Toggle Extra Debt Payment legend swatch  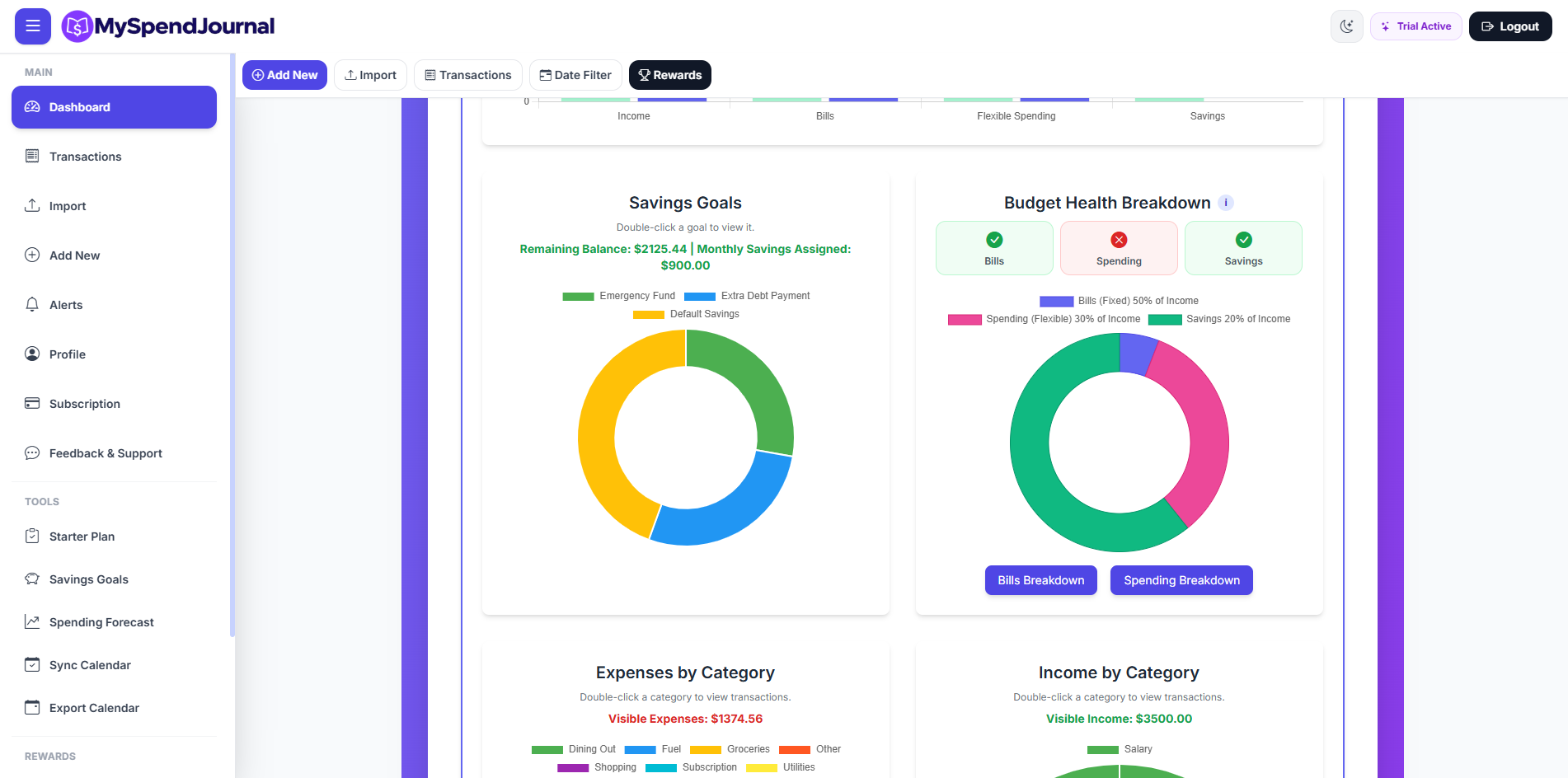coord(700,297)
